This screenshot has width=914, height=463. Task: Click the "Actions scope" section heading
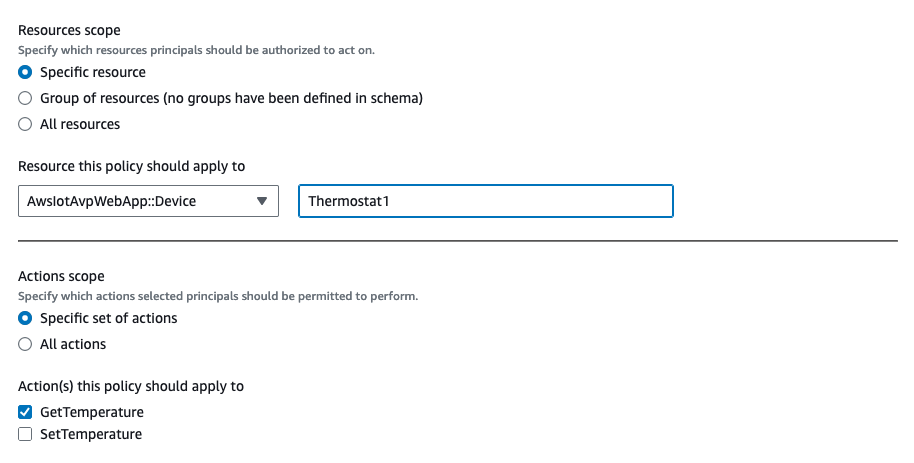pyautogui.click(x=61, y=276)
